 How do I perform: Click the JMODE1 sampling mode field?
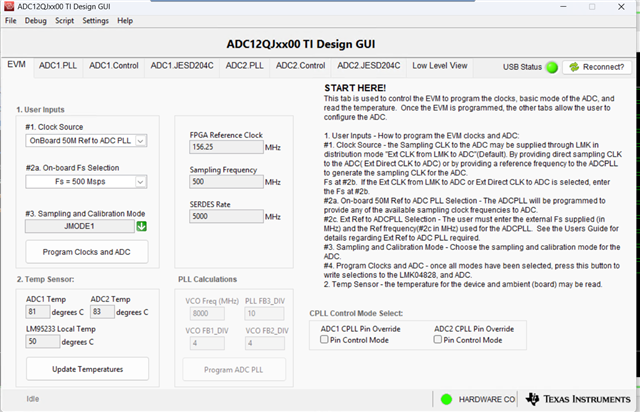80,226
